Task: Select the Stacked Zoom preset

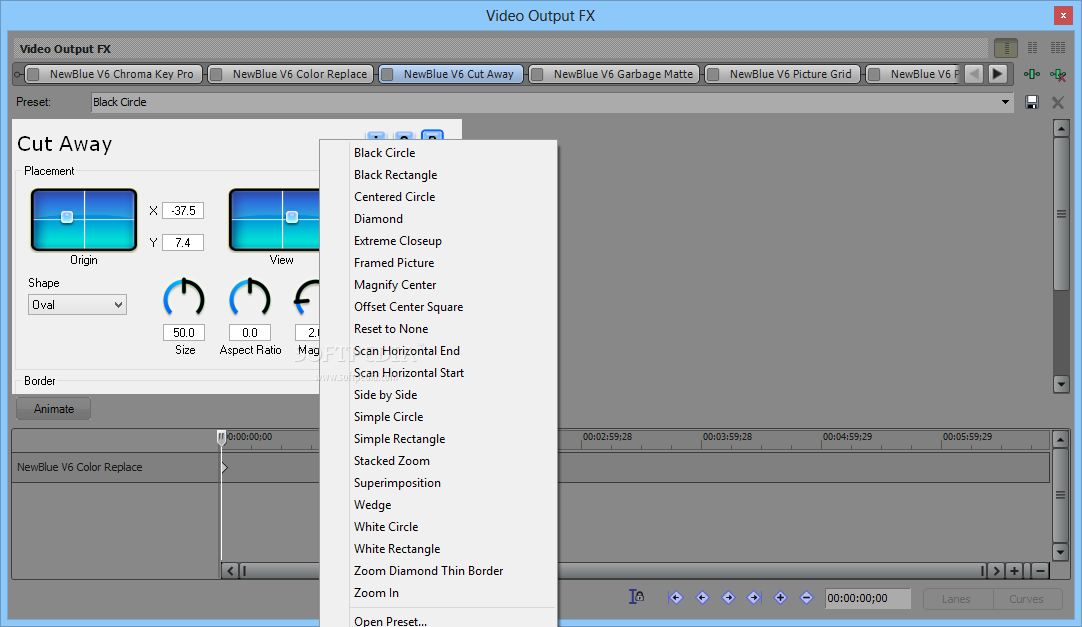Action: (391, 461)
